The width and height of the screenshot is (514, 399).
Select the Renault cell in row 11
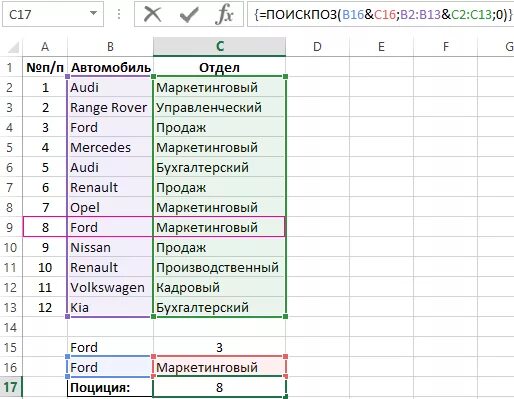[x=110, y=267]
